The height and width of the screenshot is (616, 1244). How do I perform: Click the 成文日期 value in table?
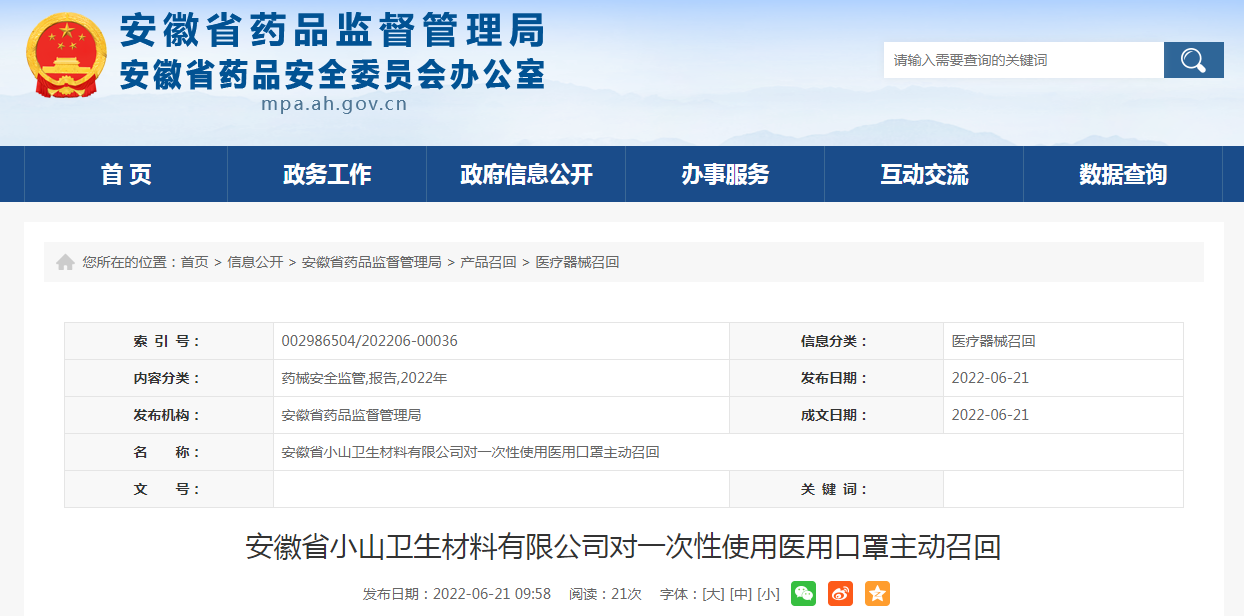click(x=990, y=415)
